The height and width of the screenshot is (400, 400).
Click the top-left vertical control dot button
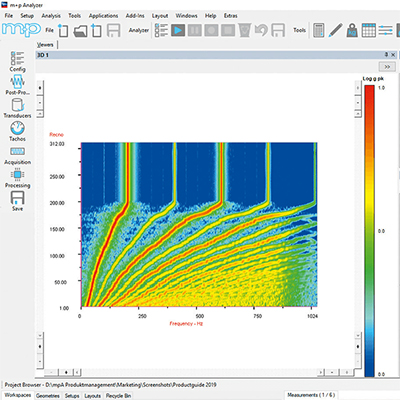tap(40, 88)
